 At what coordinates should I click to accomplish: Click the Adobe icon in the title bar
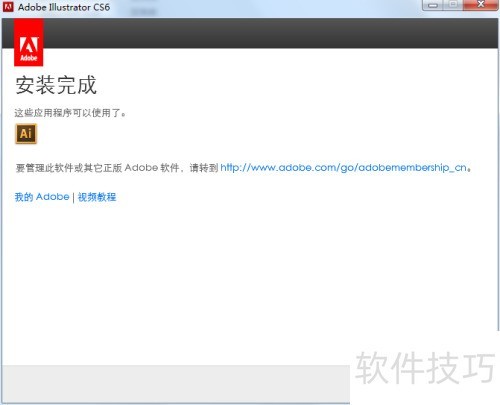[8, 7]
